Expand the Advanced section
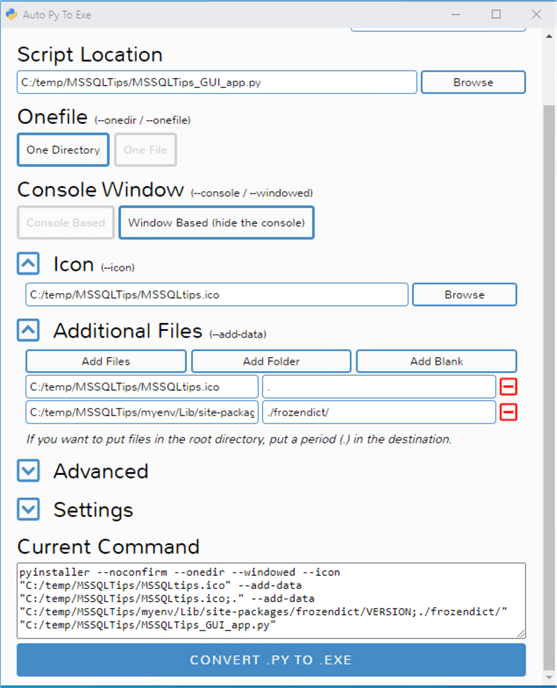 point(28,471)
